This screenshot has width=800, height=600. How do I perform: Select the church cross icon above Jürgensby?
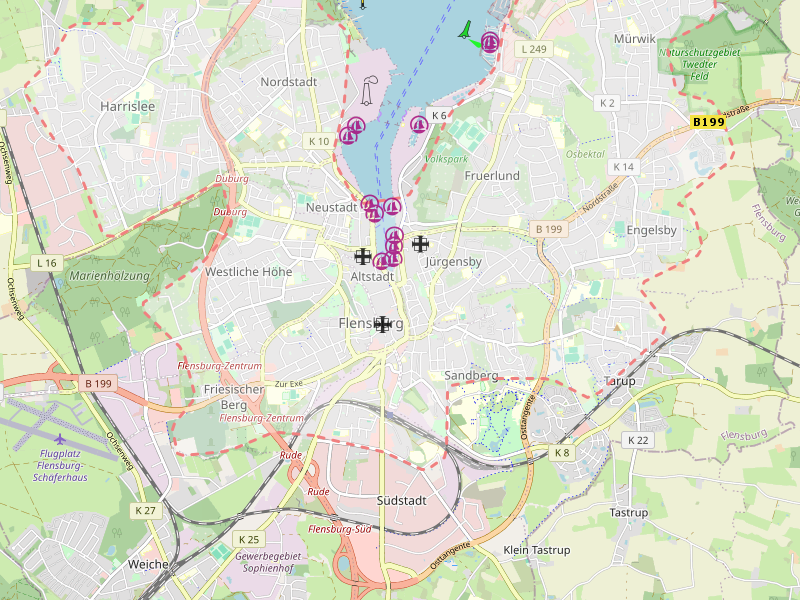[x=421, y=243]
